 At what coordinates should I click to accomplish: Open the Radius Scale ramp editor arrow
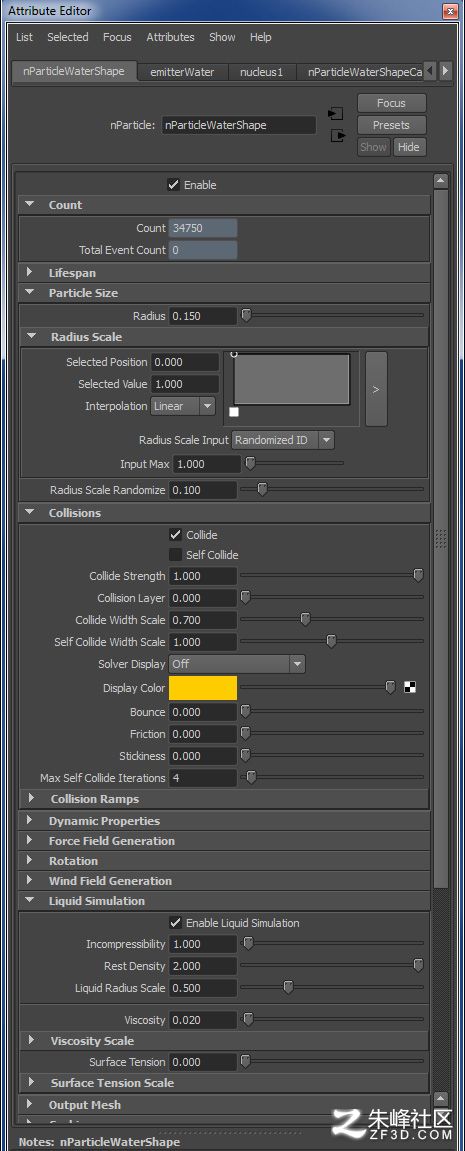(376, 389)
